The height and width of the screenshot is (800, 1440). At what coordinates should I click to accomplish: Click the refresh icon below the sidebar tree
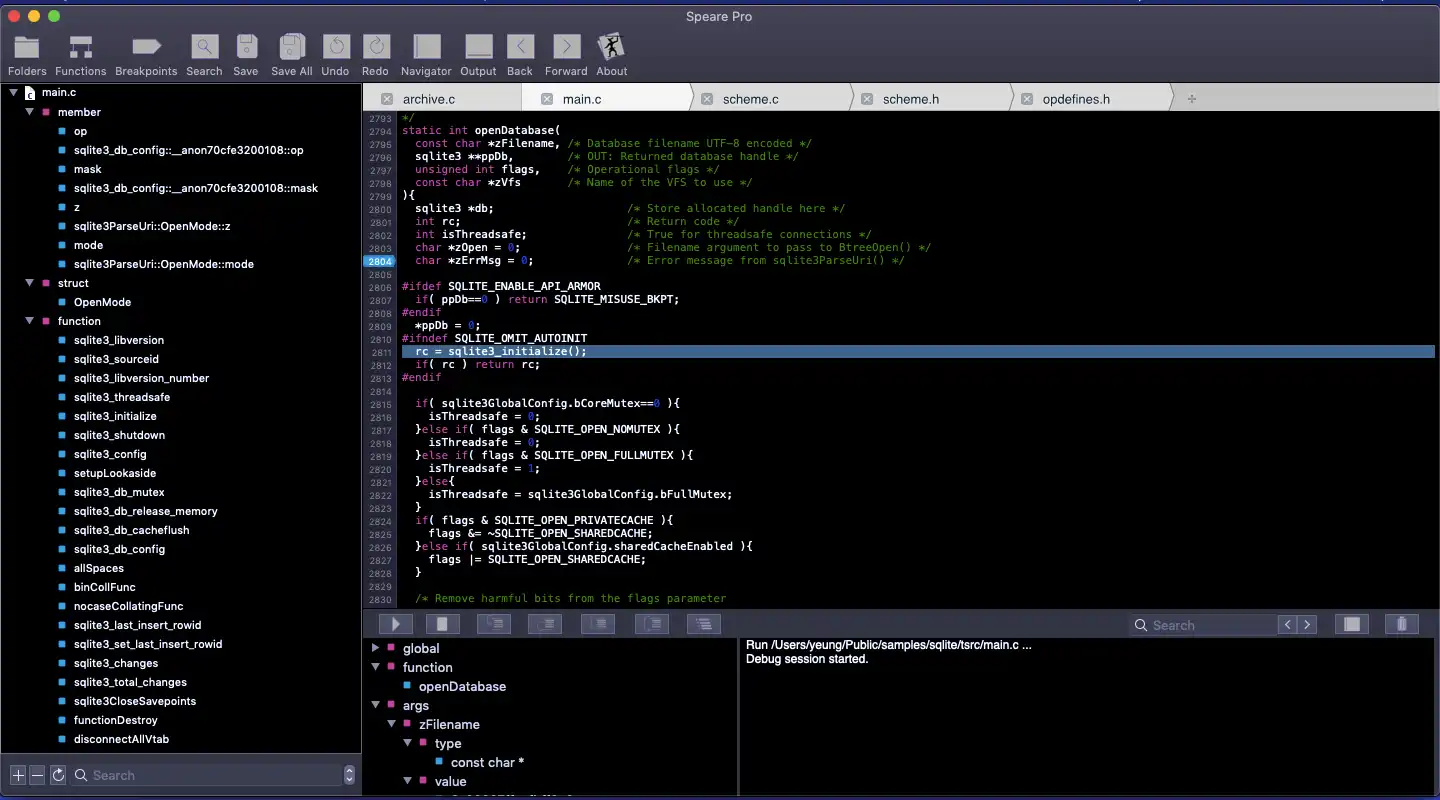(58, 775)
